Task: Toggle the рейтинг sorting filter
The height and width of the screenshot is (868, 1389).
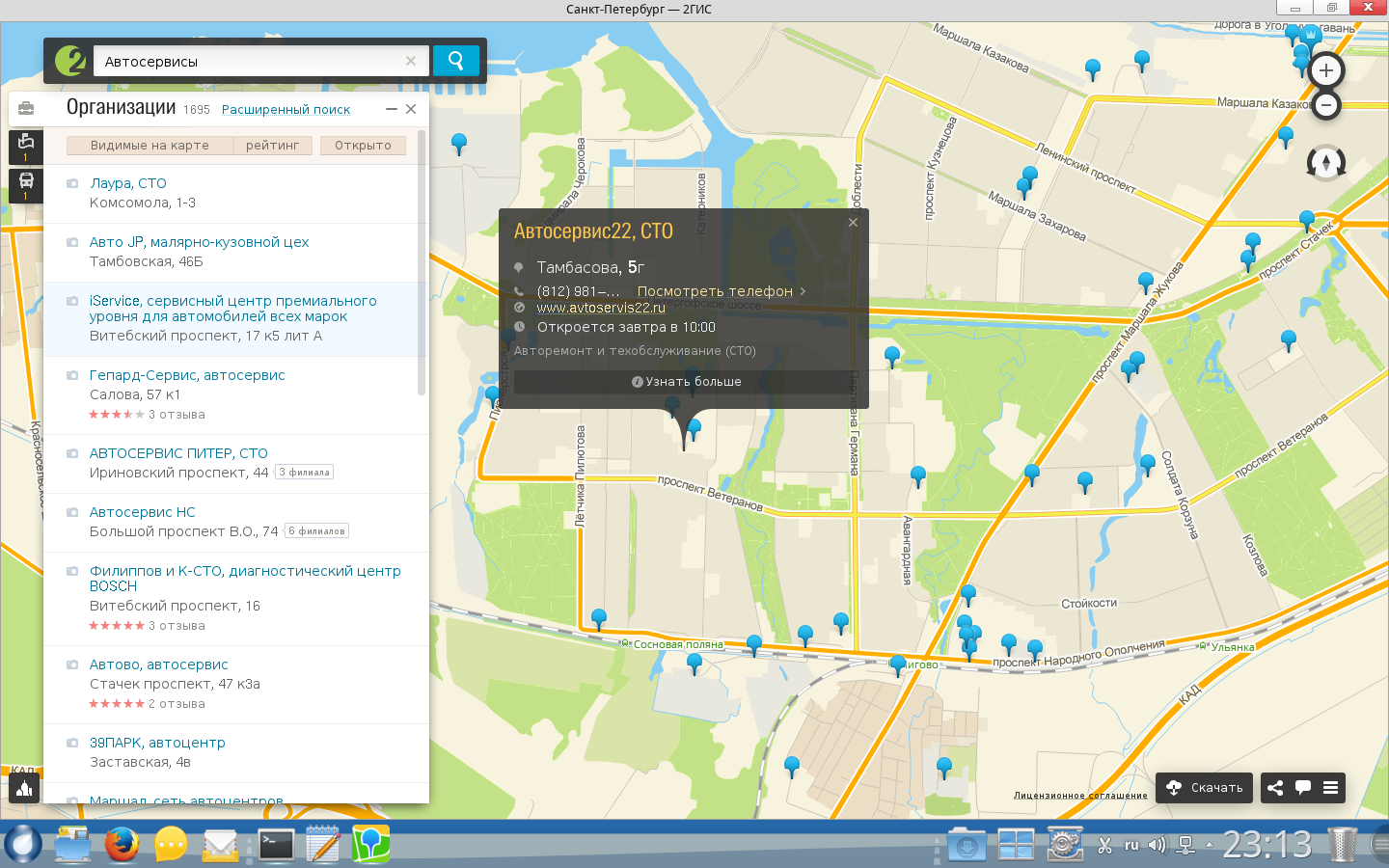Action: tap(273, 146)
